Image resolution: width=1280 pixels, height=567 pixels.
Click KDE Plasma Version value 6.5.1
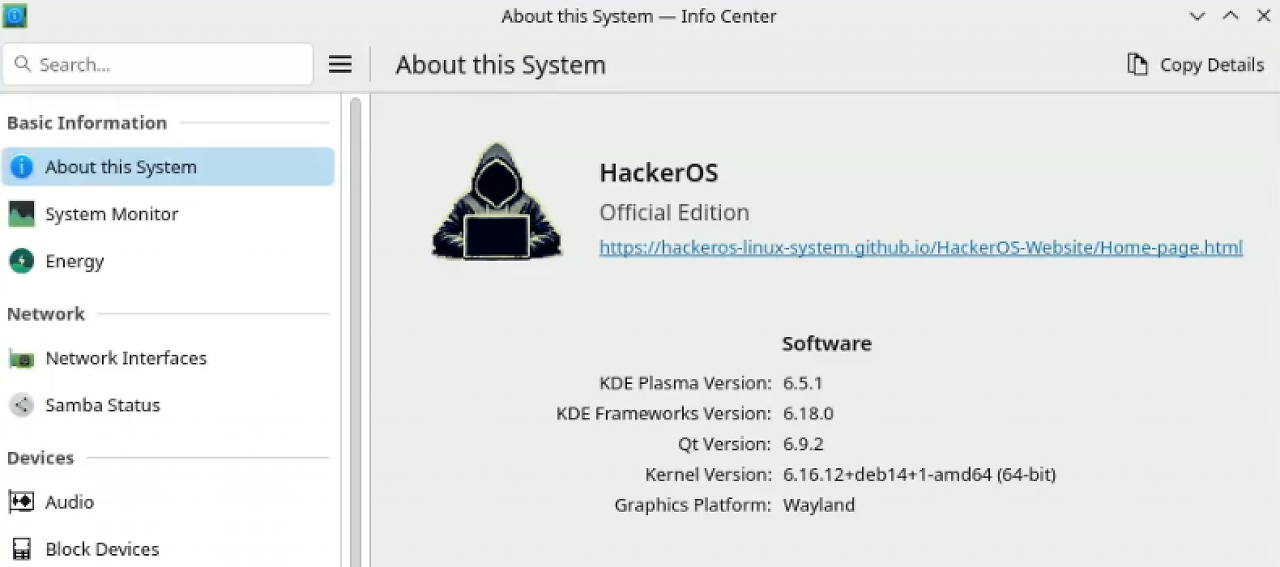[x=802, y=383]
